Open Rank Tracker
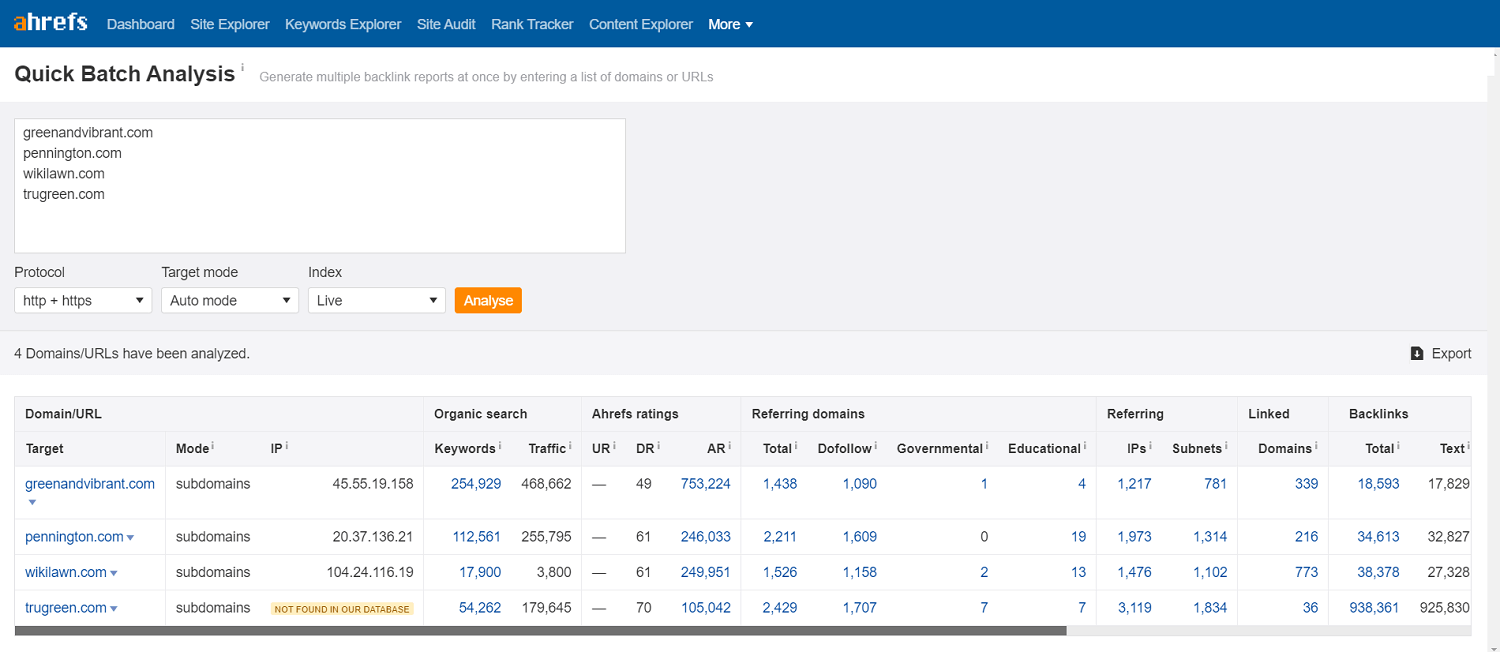This screenshot has height=652, width=1500. click(532, 24)
